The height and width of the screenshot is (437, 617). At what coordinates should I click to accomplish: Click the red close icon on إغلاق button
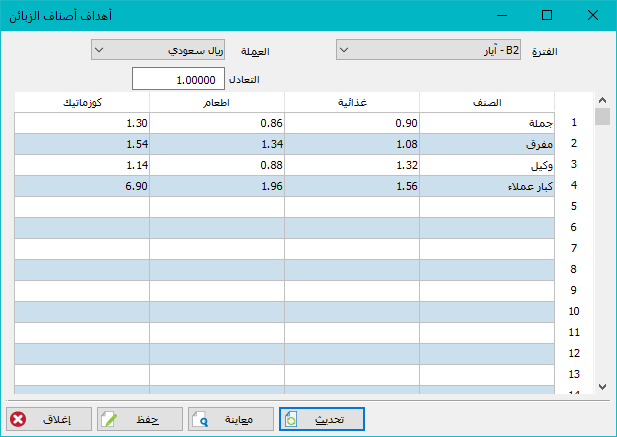18,419
